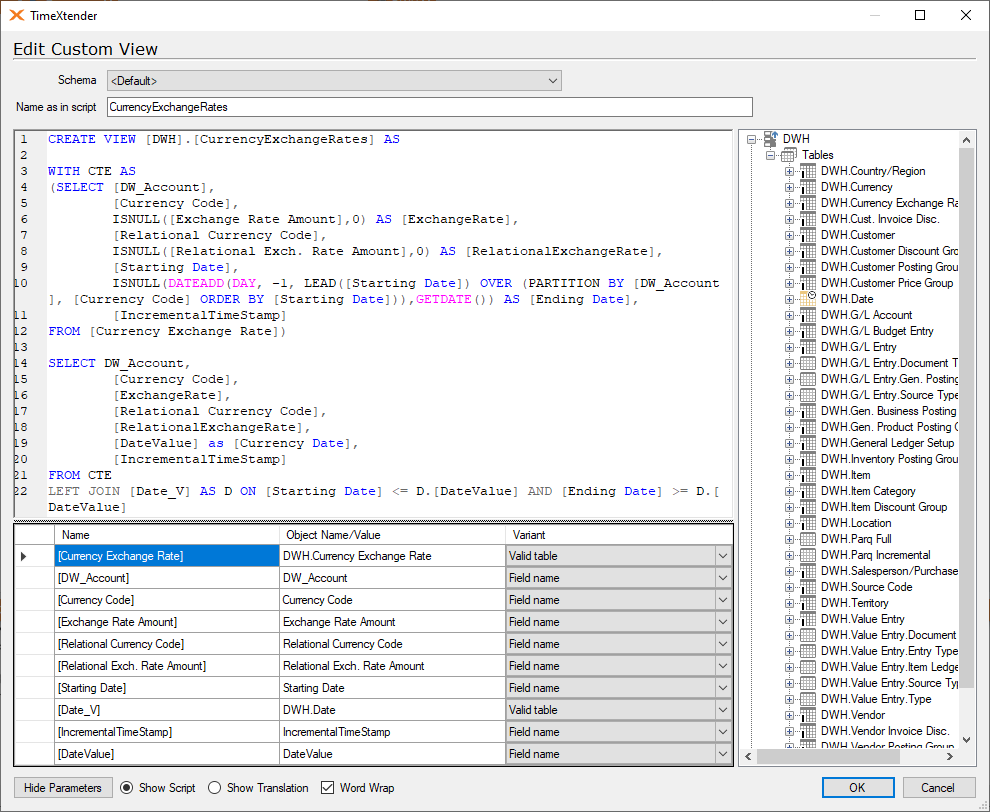The image size is (990, 812).
Task: Click the DWH.Country/Region table icon
Action: coord(808,171)
